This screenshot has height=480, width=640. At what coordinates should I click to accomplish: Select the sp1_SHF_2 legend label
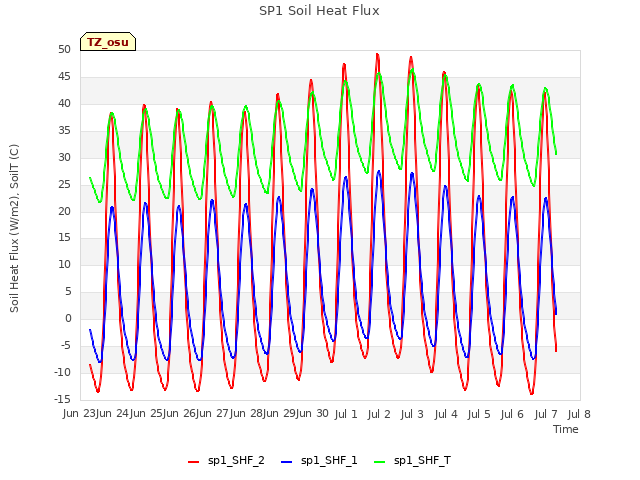click(236, 460)
